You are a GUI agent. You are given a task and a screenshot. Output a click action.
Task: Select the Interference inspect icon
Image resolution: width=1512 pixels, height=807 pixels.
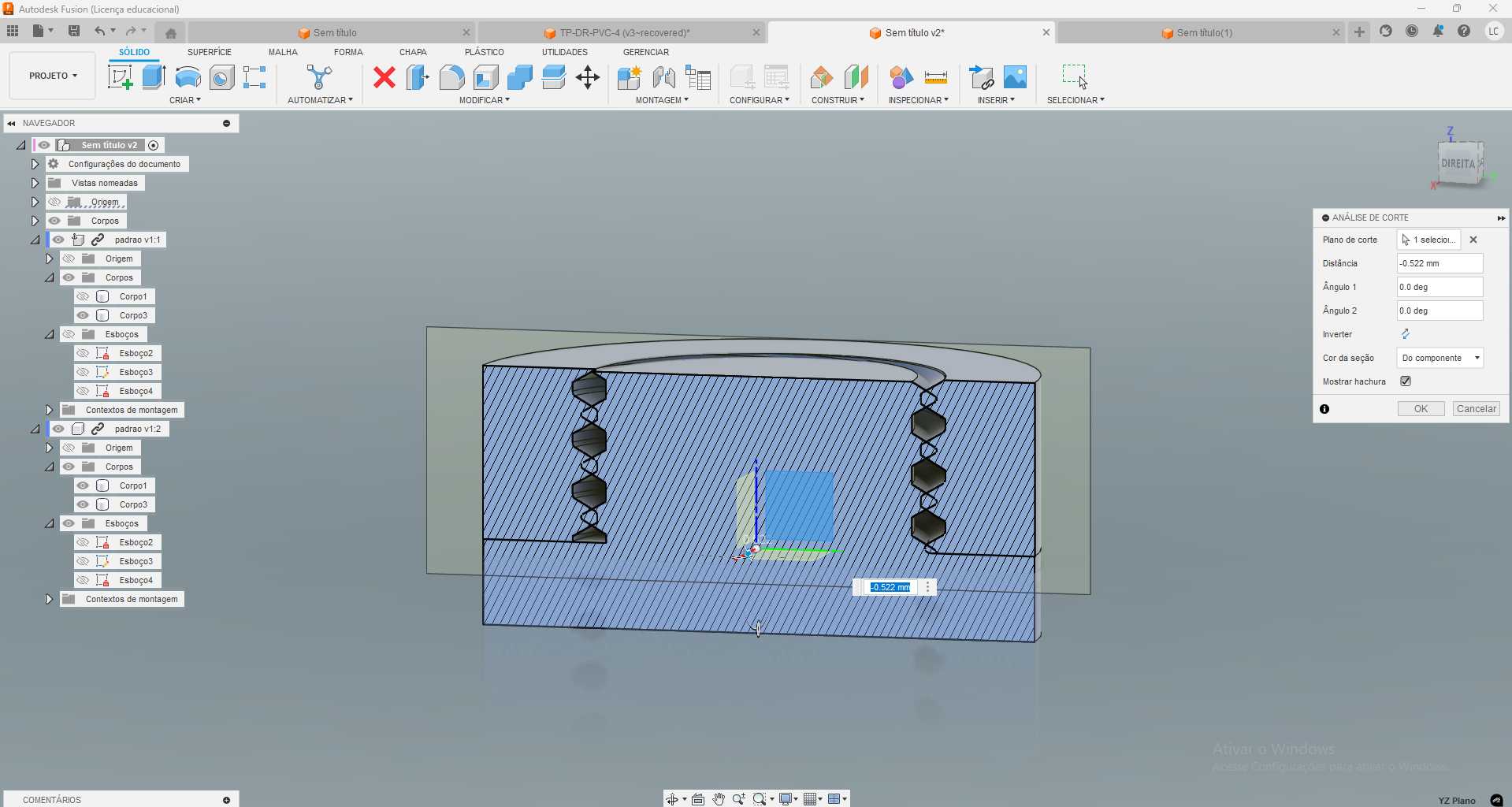[x=901, y=77]
